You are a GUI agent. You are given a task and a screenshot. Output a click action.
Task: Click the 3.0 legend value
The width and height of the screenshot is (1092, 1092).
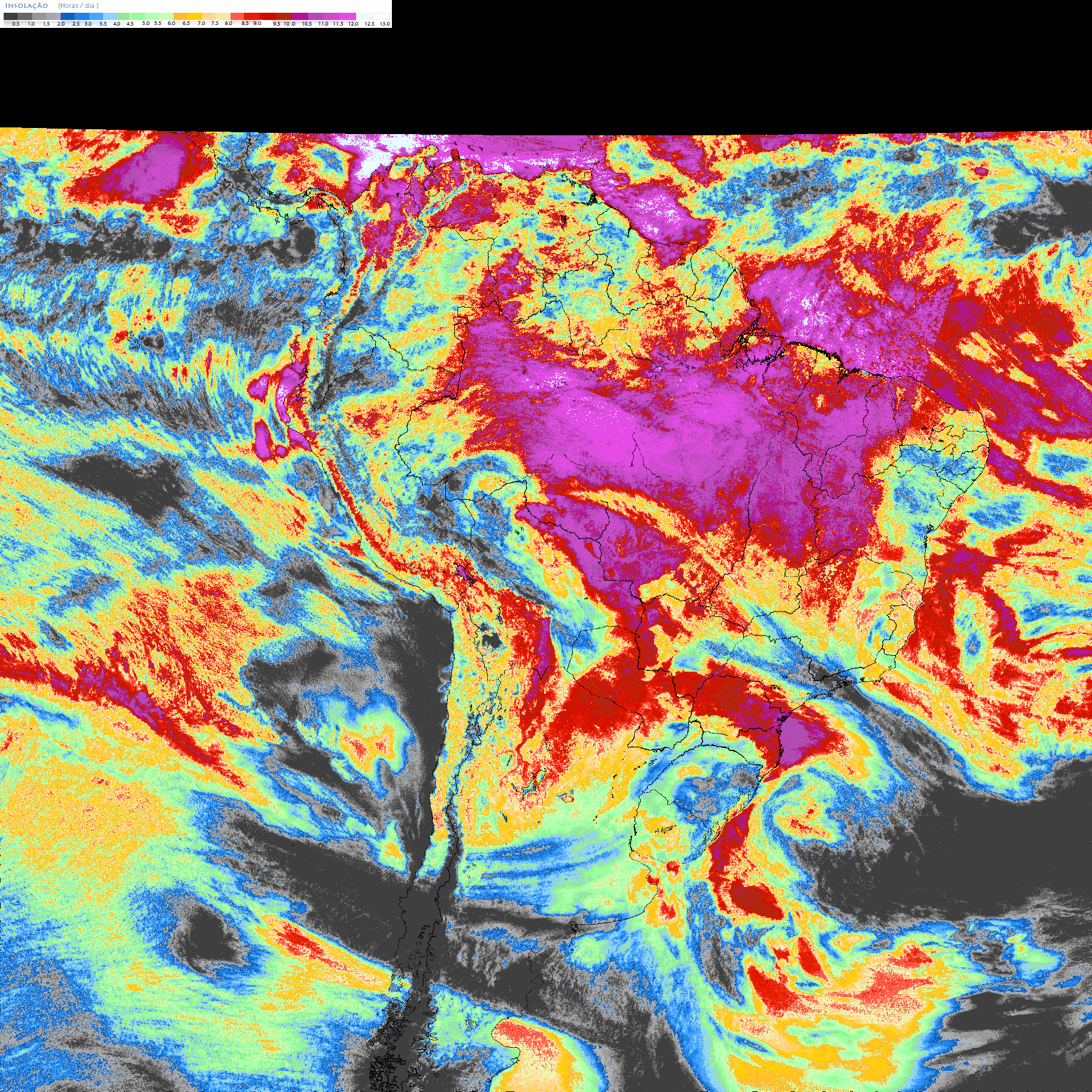point(88,24)
